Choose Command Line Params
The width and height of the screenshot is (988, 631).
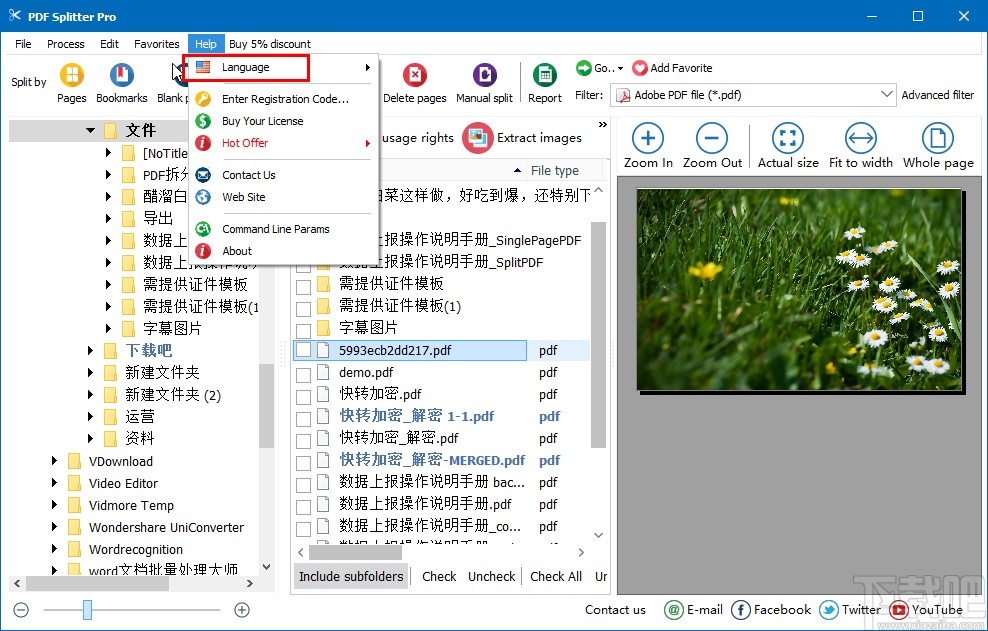point(283,229)
